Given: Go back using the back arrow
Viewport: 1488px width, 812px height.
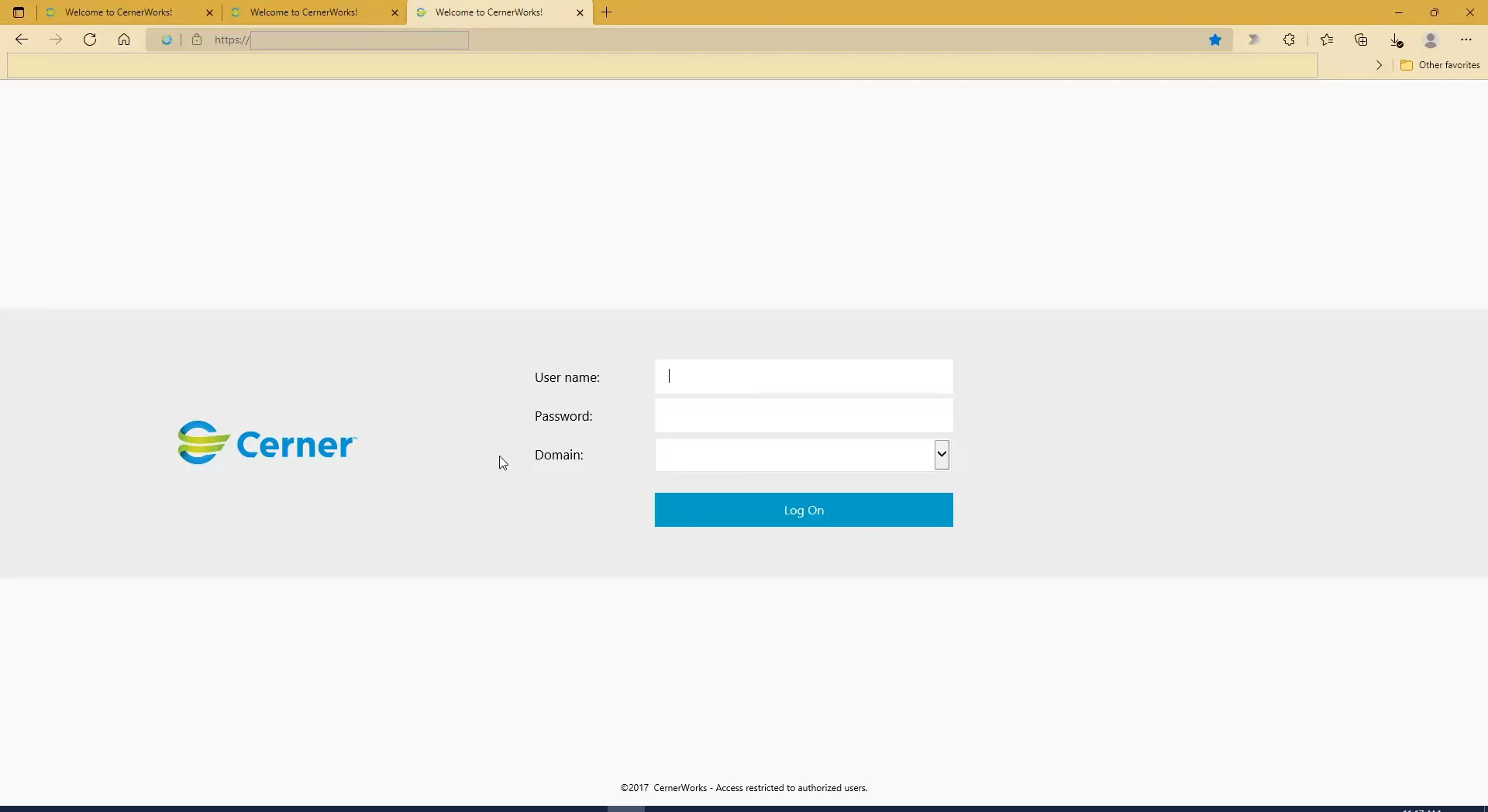Looking at the screenshot, I should click(21, 40).
